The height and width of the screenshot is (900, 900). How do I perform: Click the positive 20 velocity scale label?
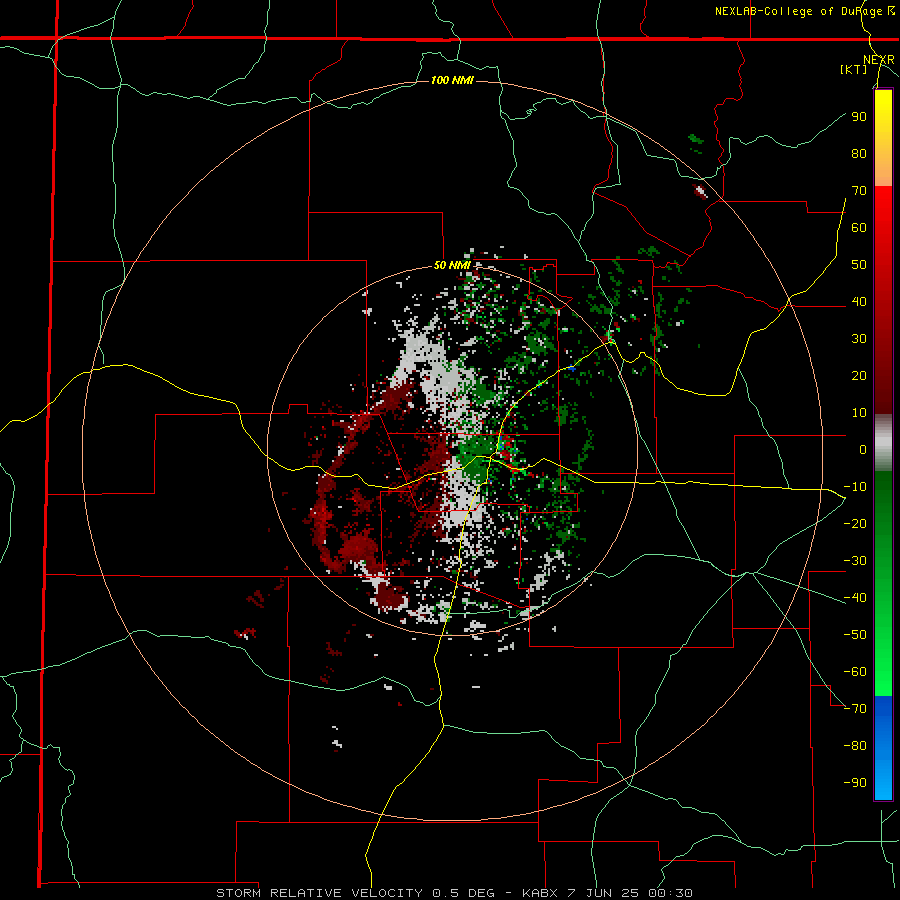click(859, 375)
